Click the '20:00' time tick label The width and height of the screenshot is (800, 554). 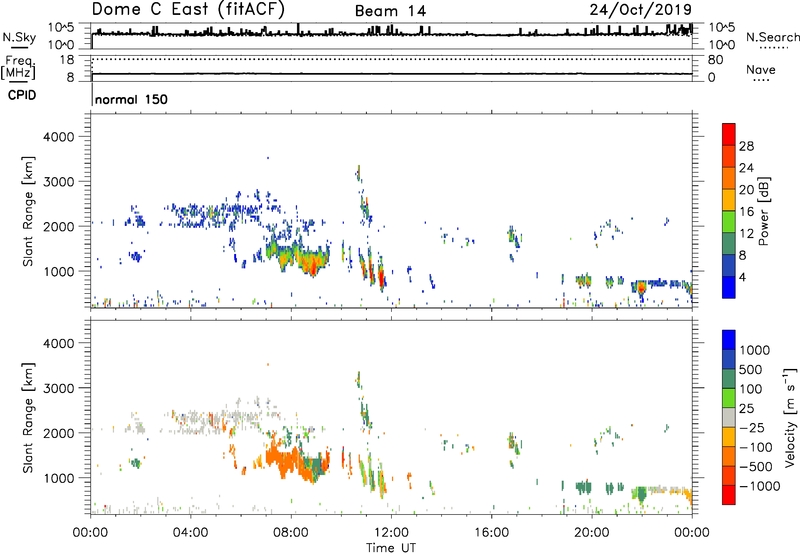coord(592,533)
